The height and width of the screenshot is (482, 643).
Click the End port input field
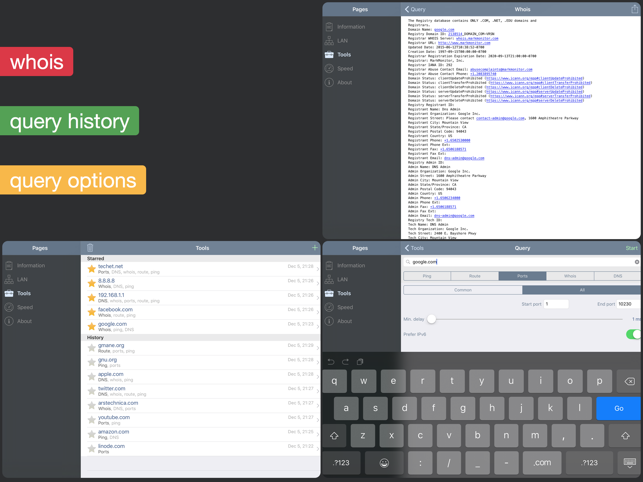[628, 304]
